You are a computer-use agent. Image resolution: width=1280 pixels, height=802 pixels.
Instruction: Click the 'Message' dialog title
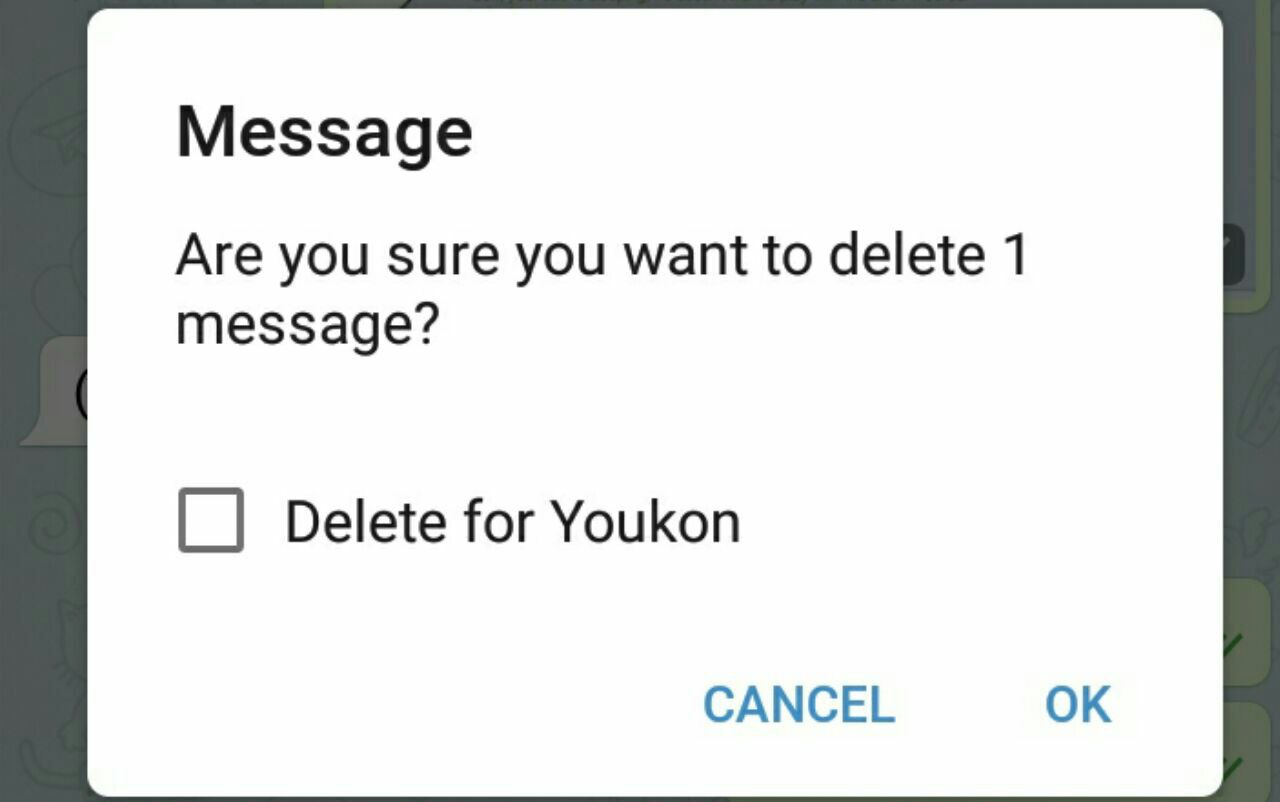point(324,132)
